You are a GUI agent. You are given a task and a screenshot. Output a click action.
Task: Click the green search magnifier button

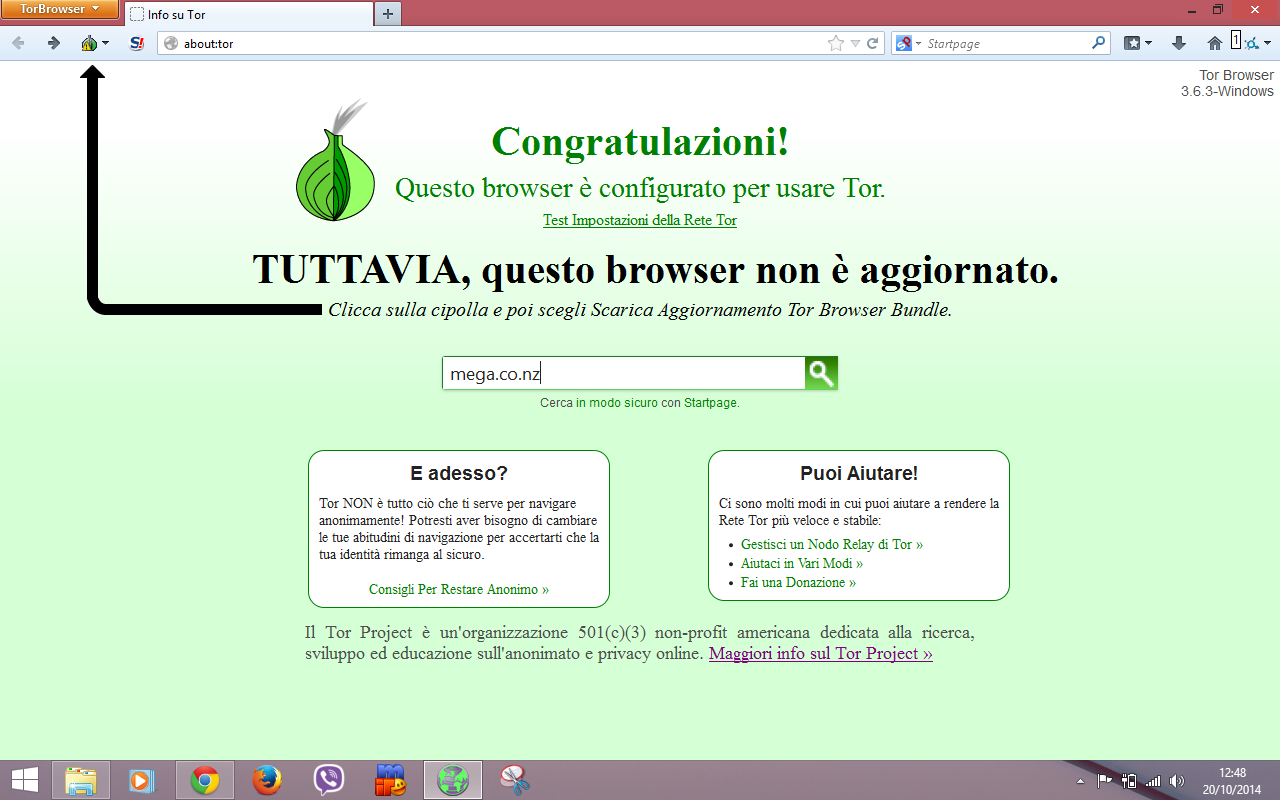click(821, 373)
